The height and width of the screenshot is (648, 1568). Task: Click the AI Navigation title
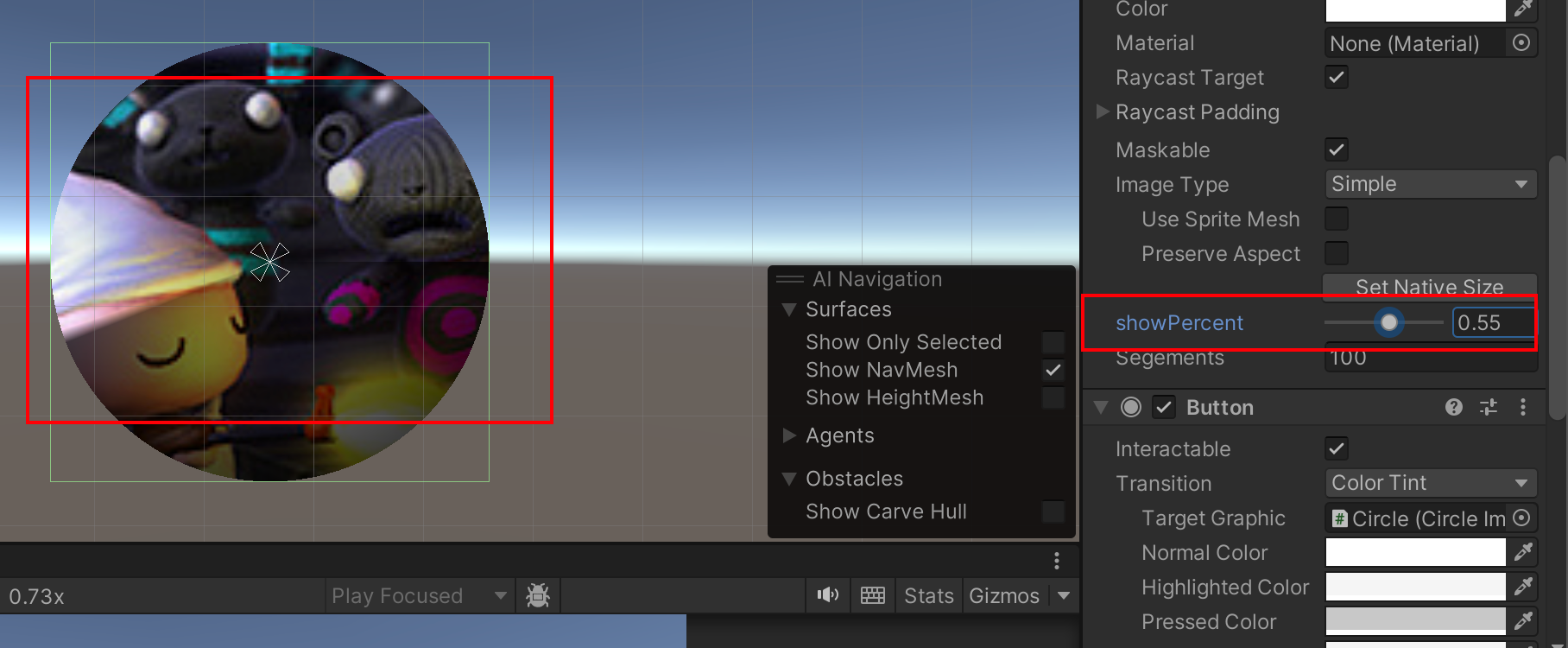(877, 279)
